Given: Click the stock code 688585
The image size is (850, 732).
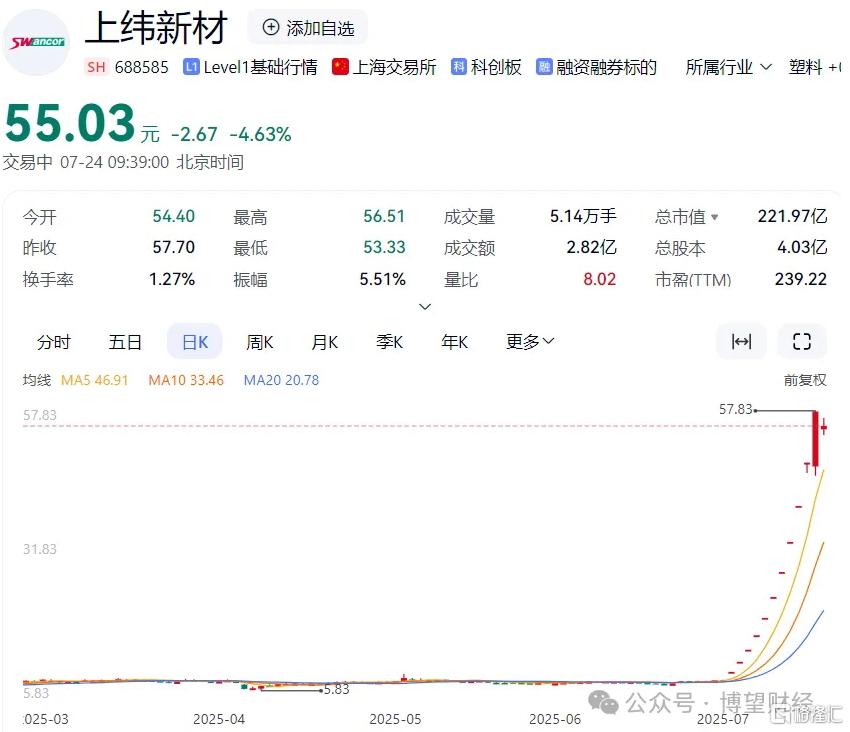Looking at the screenshot, I should (141, 67).
